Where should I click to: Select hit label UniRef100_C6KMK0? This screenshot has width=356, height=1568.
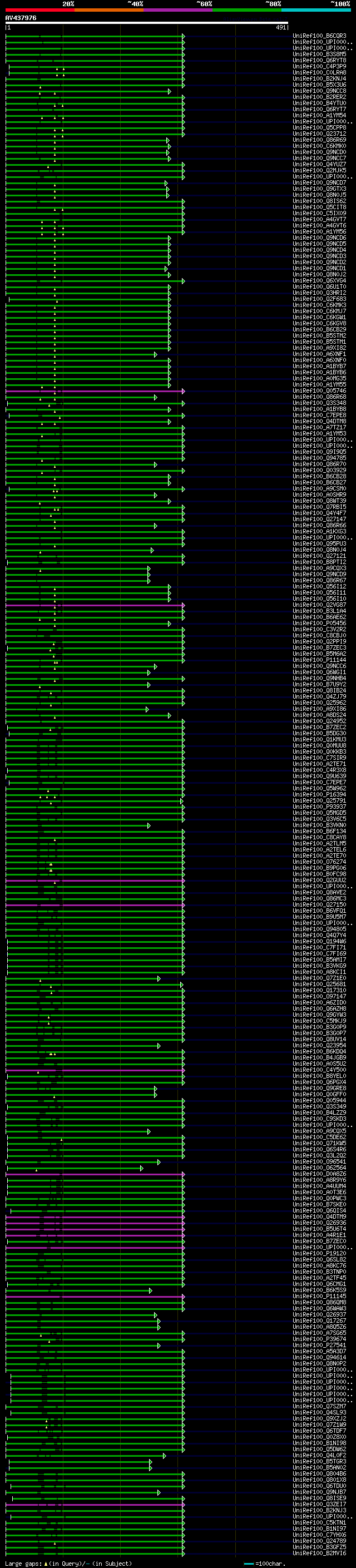pyautogui.click(x=319, y=146)
